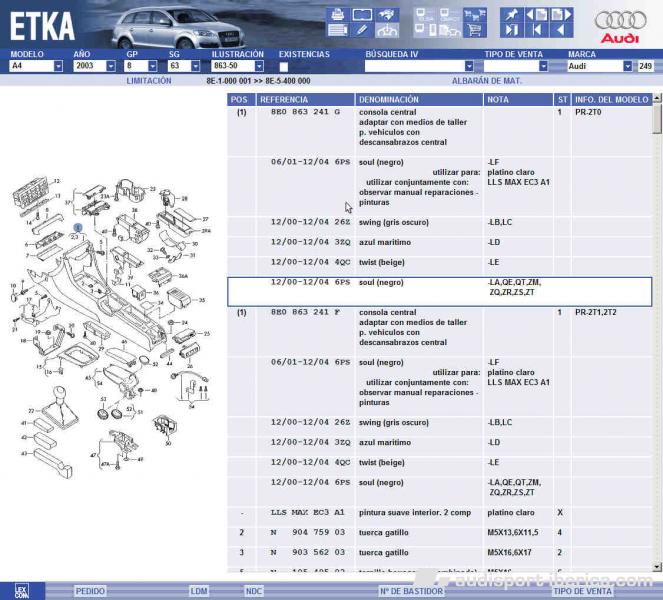Click the greyed monitor-and-device icon
This screenshot has height=600, width=663.
tap(425, 30)
